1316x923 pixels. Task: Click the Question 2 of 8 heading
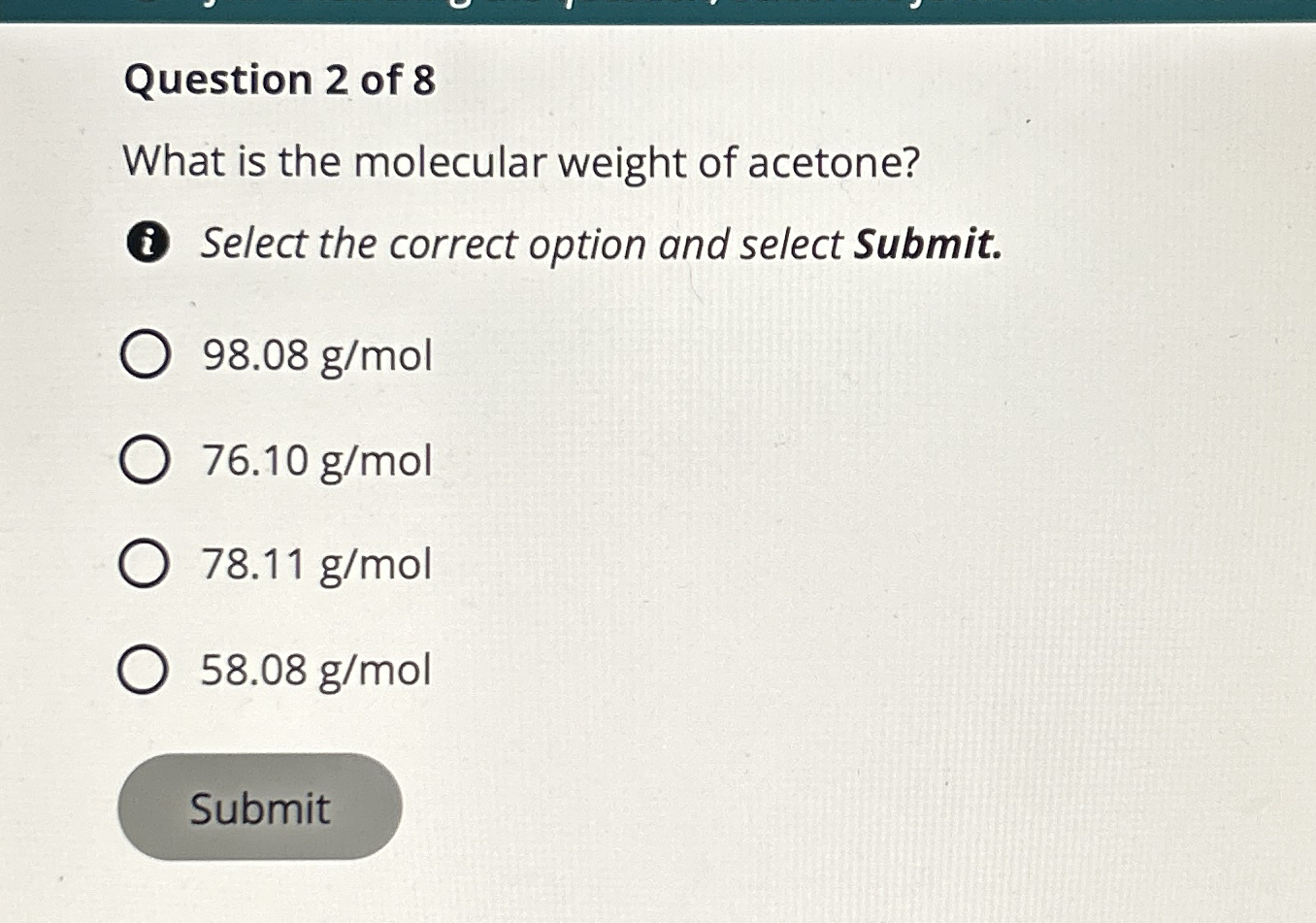[x=279, y=82]
